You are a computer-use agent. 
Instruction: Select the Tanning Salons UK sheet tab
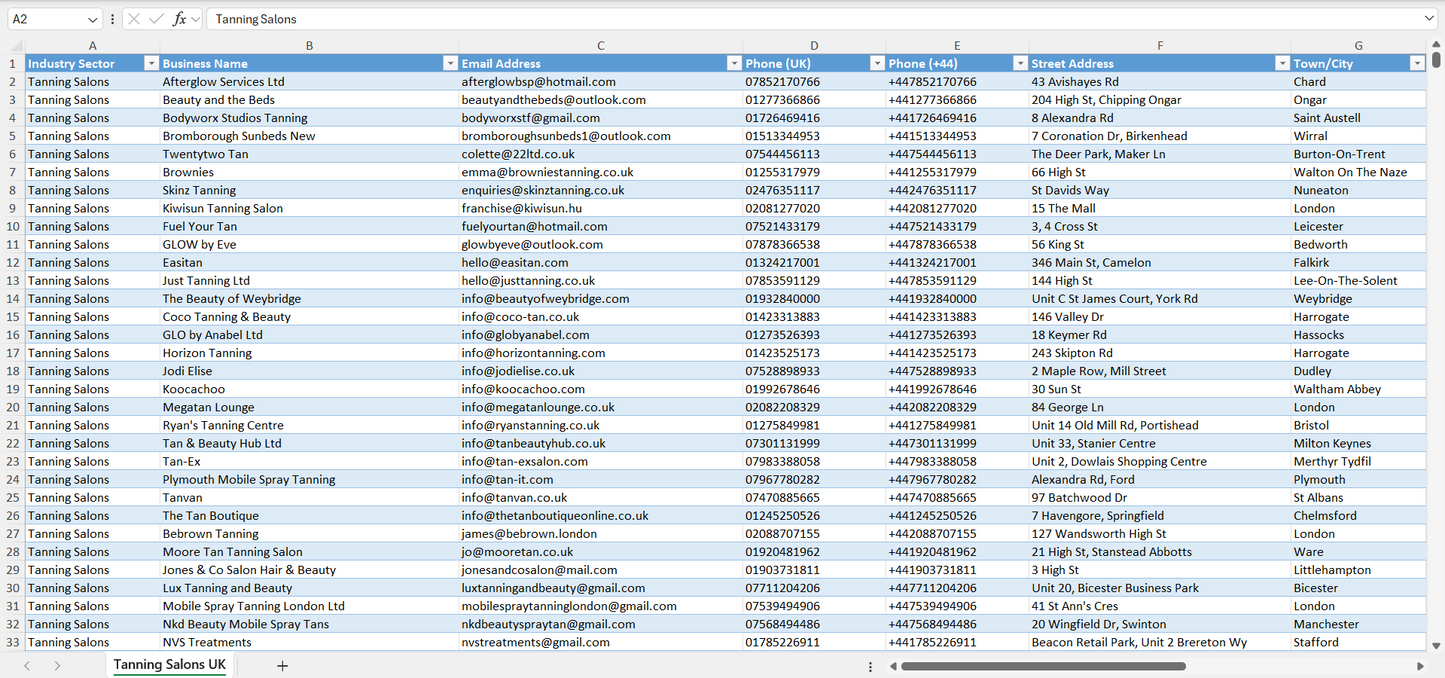[170, 665]
